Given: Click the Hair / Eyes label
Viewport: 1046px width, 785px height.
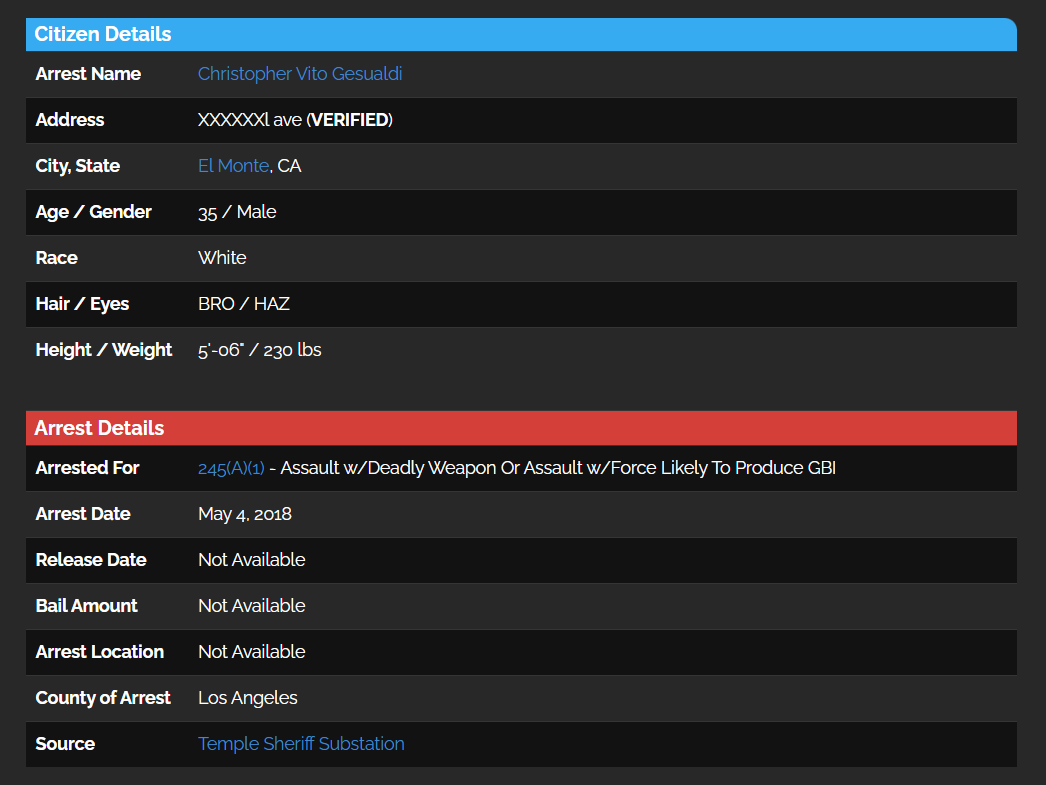Looking at the screenshot, I should pyautogui.click(x=82, y=304).
